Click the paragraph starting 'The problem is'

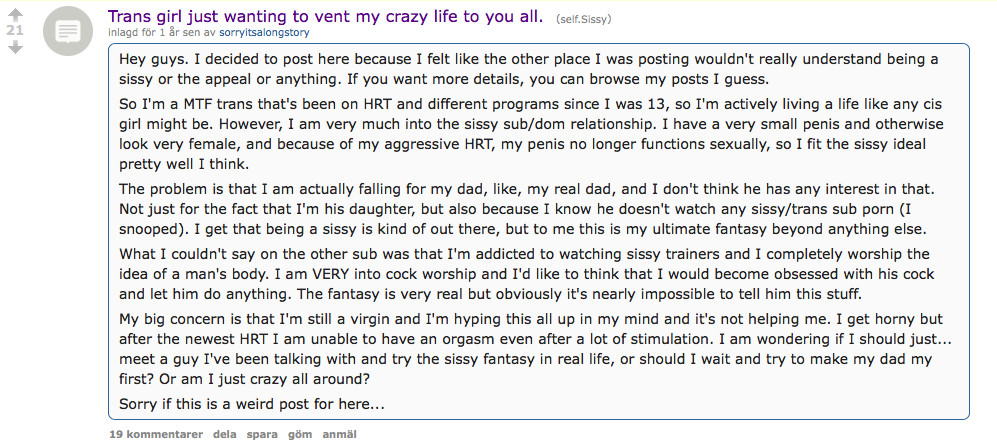(528, 209)
